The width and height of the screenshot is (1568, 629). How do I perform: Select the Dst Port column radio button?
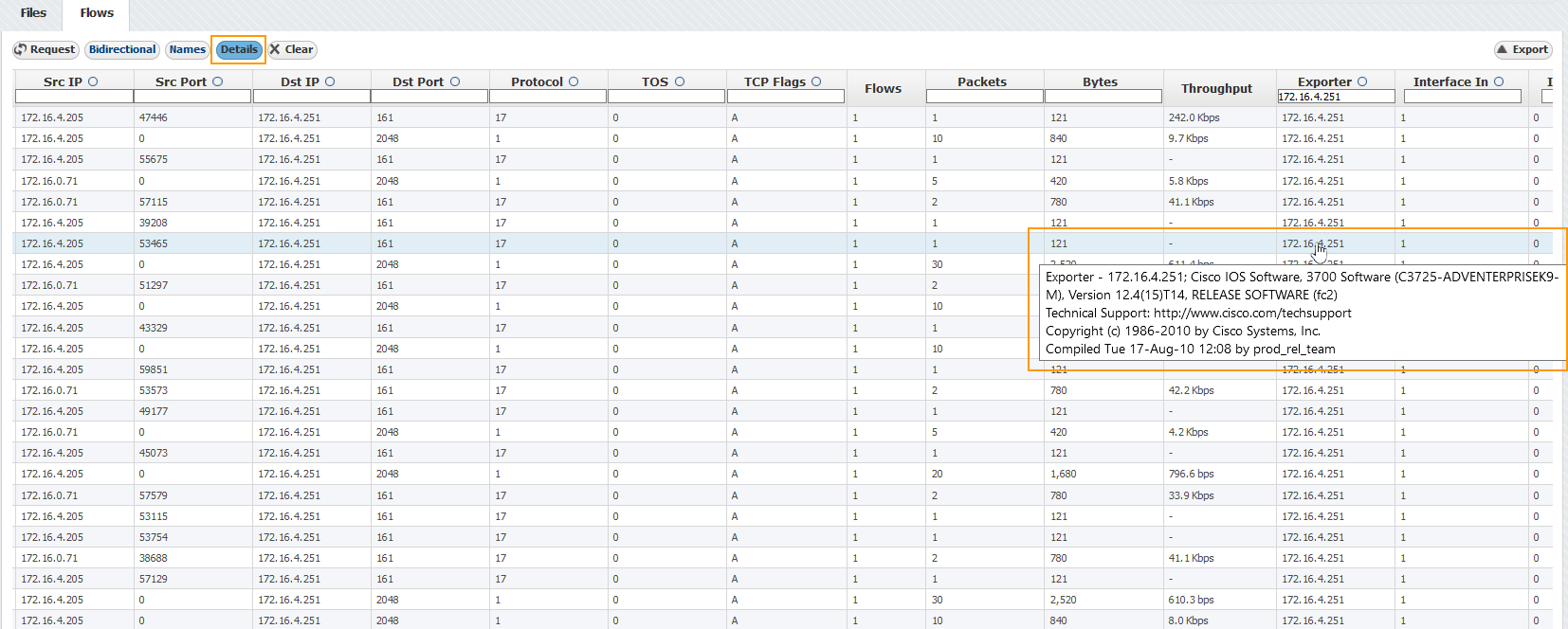click(x=455, y=81)
